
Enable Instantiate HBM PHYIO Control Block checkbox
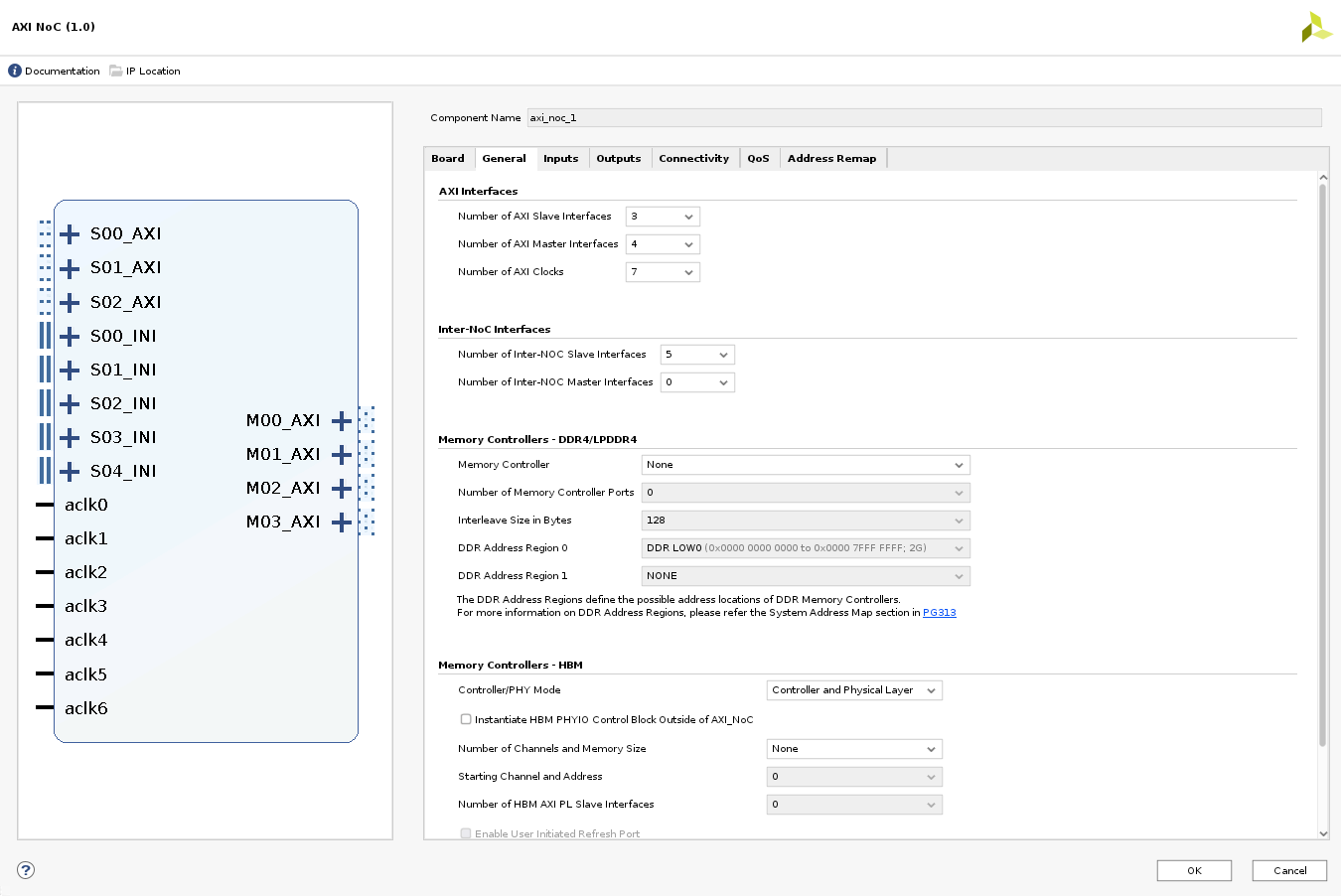(x=466, y=719)
